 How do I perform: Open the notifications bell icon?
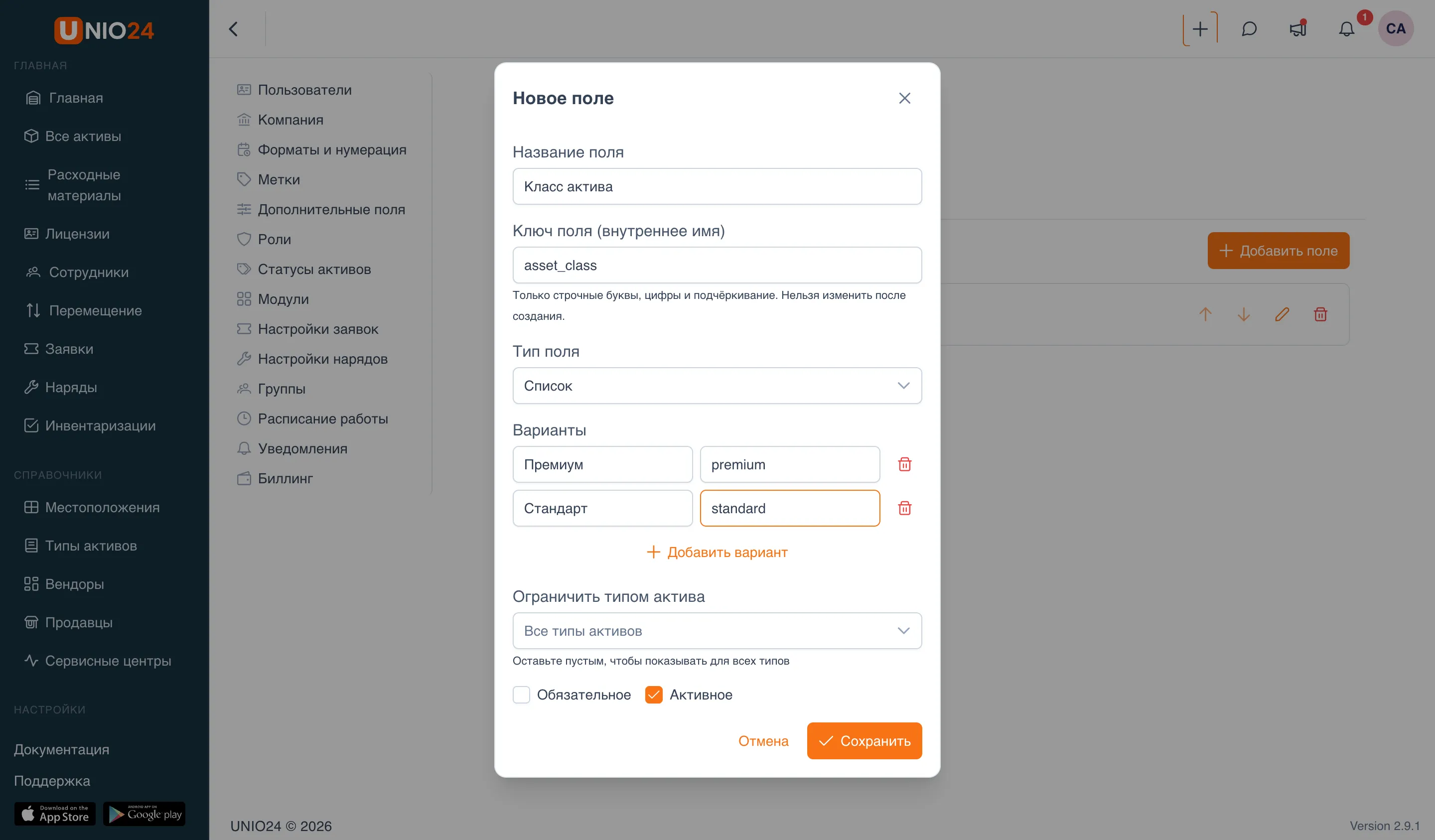(1346, 28)
